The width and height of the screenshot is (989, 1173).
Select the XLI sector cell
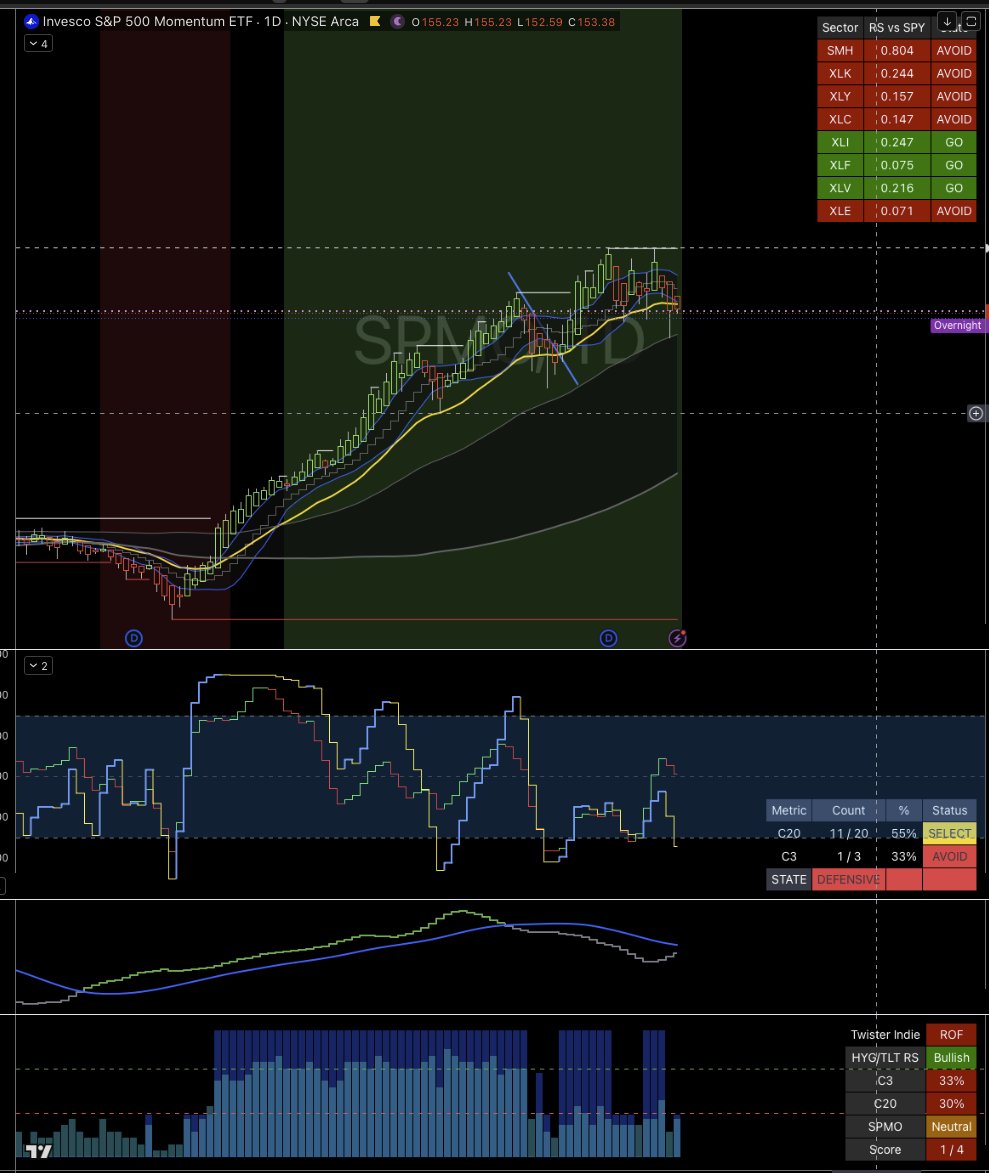point(840,142)
